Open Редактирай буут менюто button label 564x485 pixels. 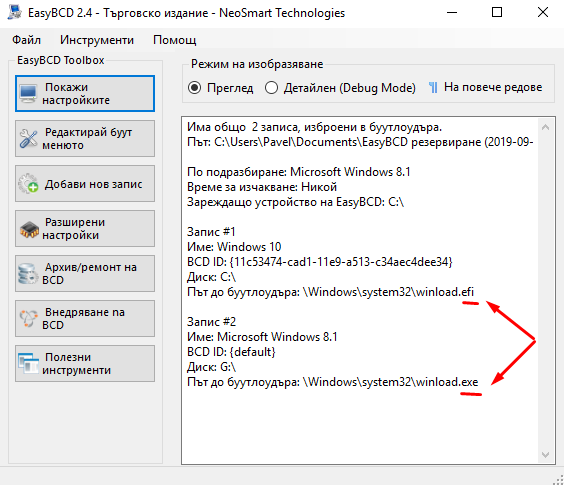[x=87, y=139]
